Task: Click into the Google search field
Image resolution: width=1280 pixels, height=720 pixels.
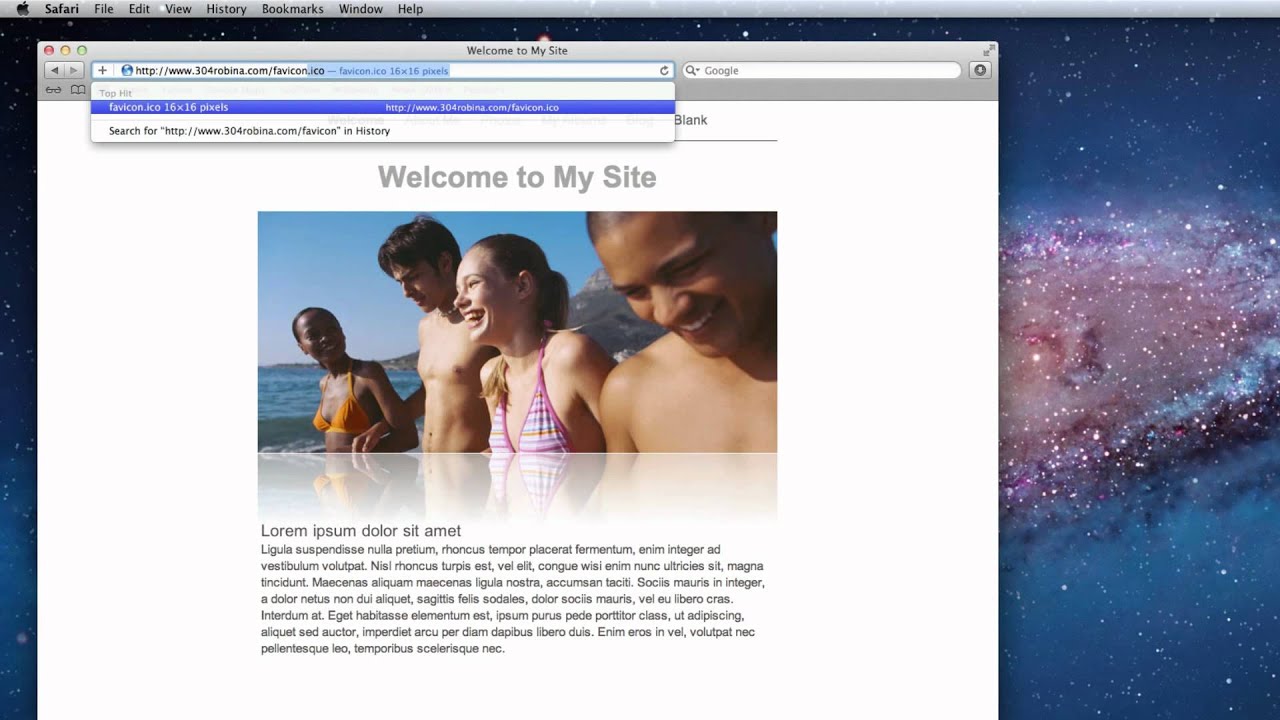Action: point(821,70)
